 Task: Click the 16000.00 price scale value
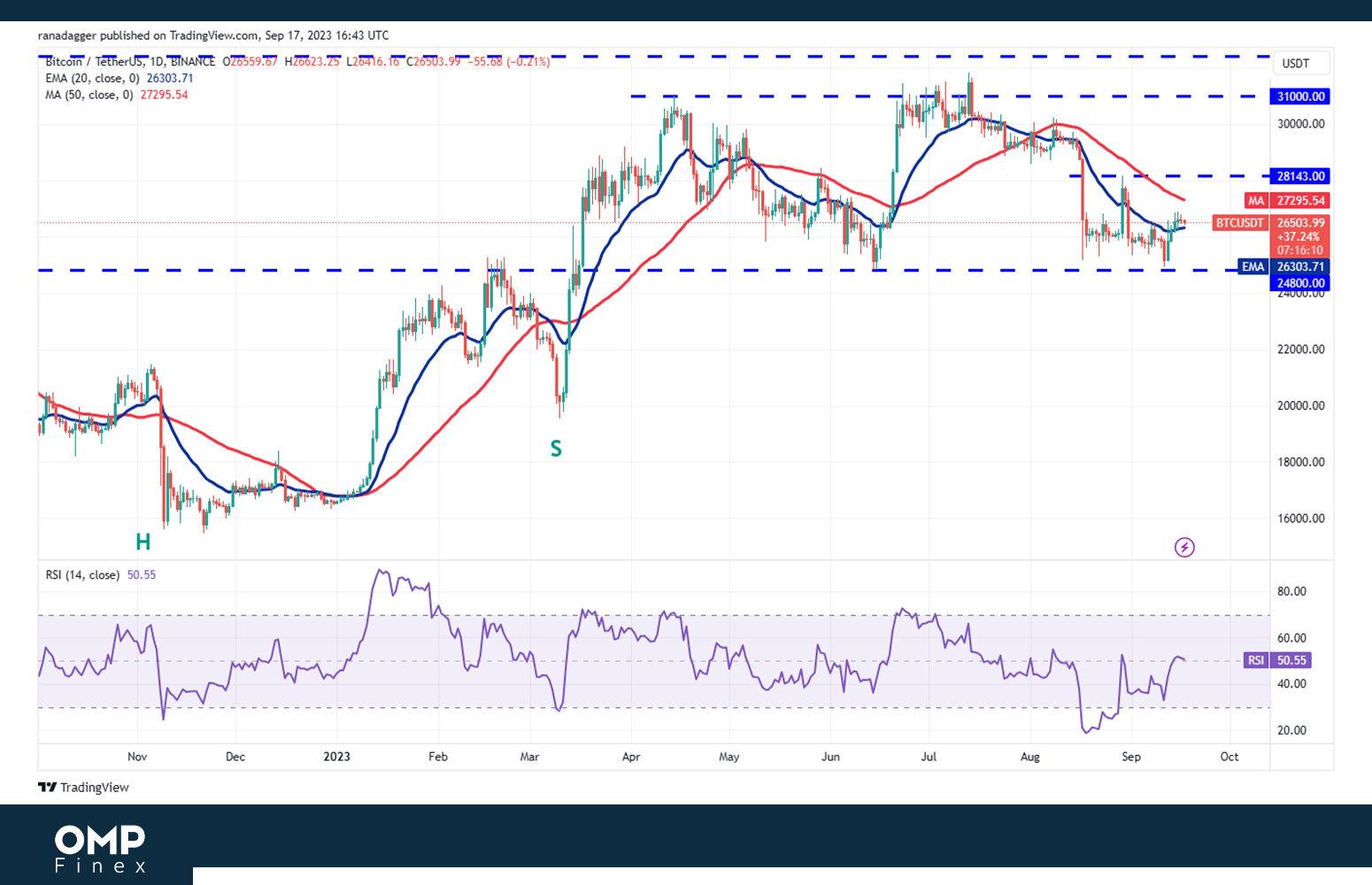coord(1300,519)
